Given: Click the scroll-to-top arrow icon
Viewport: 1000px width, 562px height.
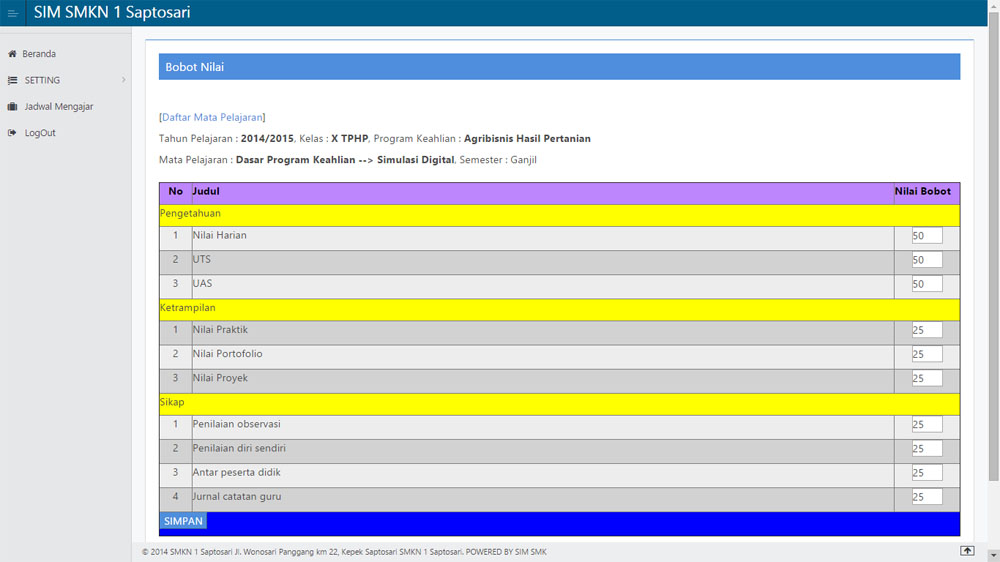Looking at the screenshot, I should pyautogui.click(x=967, y=551).
